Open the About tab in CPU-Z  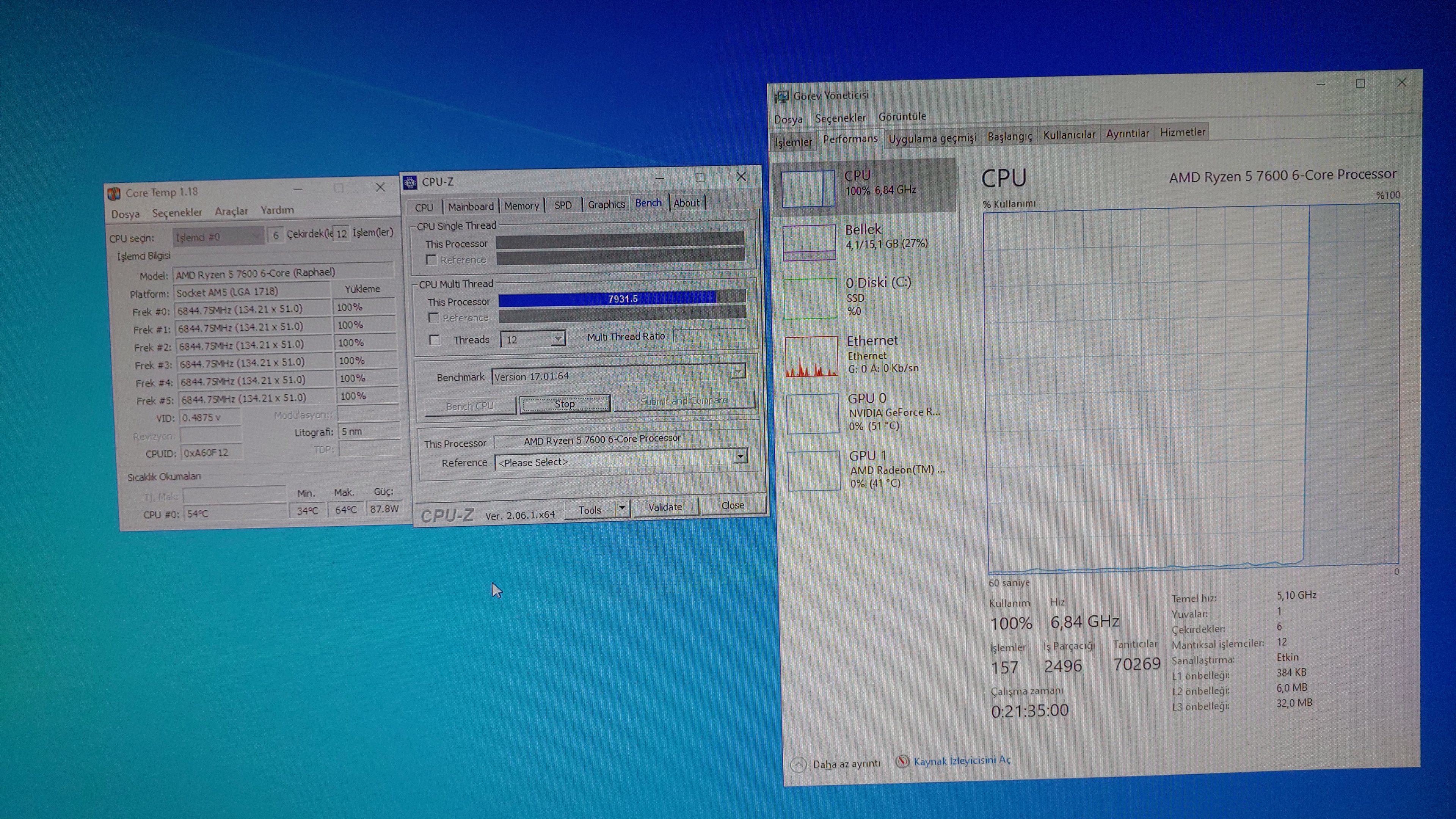(686, 203)
